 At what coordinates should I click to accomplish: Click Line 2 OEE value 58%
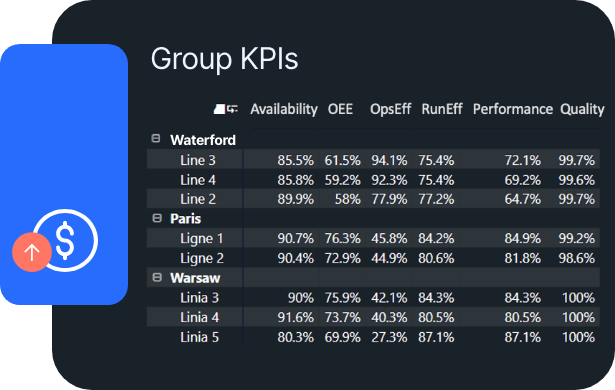click(x=347, y=199)
